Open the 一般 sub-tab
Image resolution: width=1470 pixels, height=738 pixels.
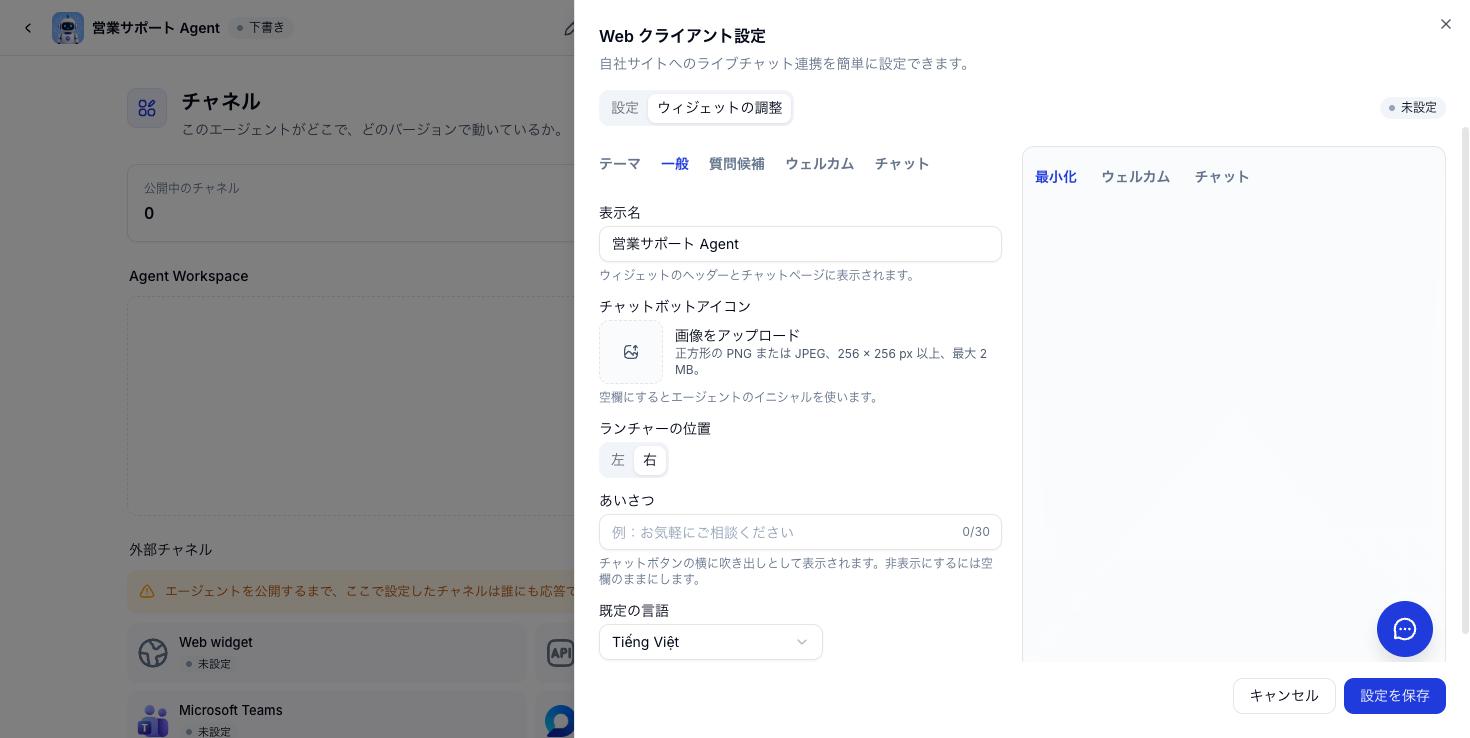click(x=675, y=164)
